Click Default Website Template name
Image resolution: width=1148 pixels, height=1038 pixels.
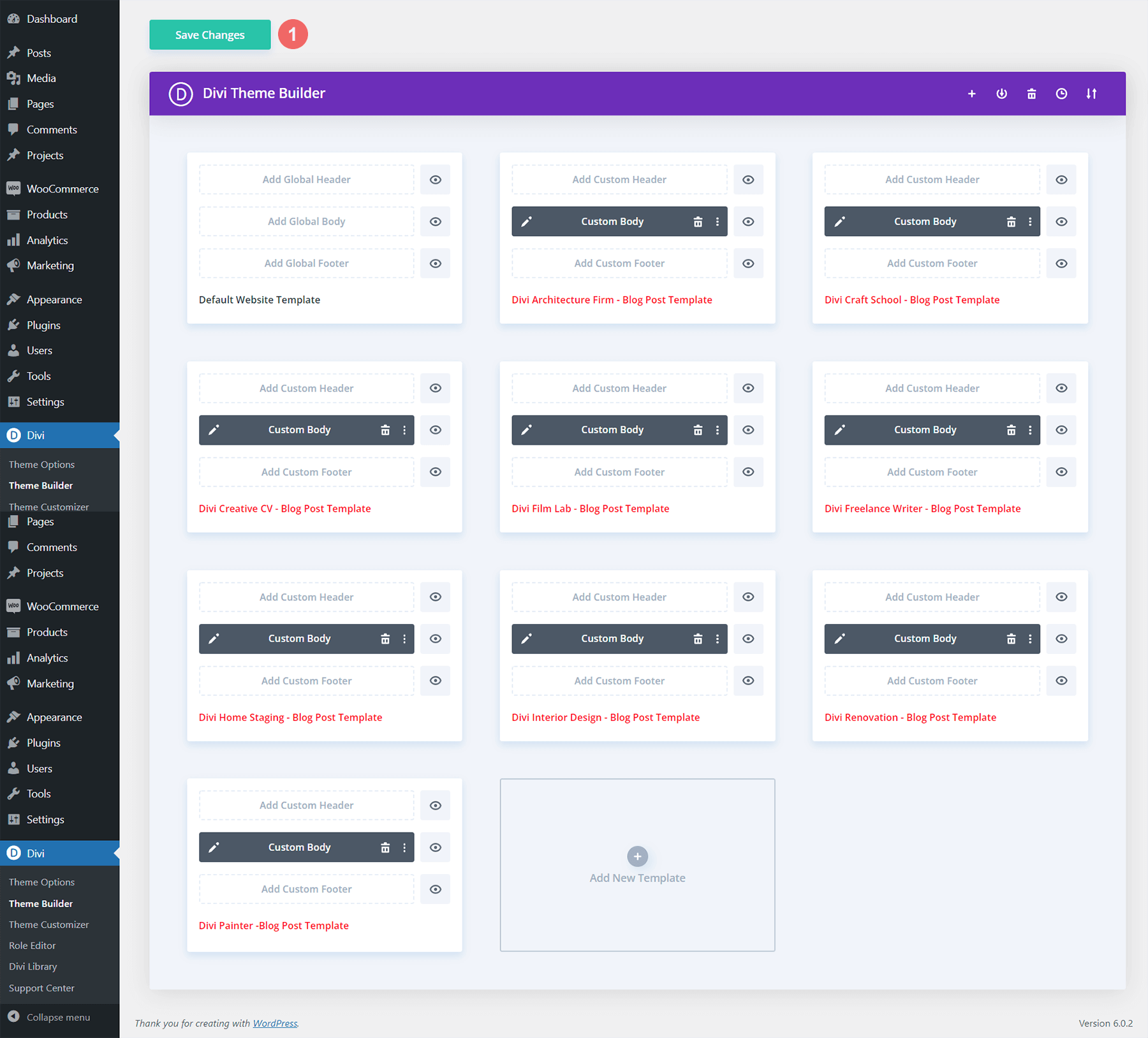[260, 300]
